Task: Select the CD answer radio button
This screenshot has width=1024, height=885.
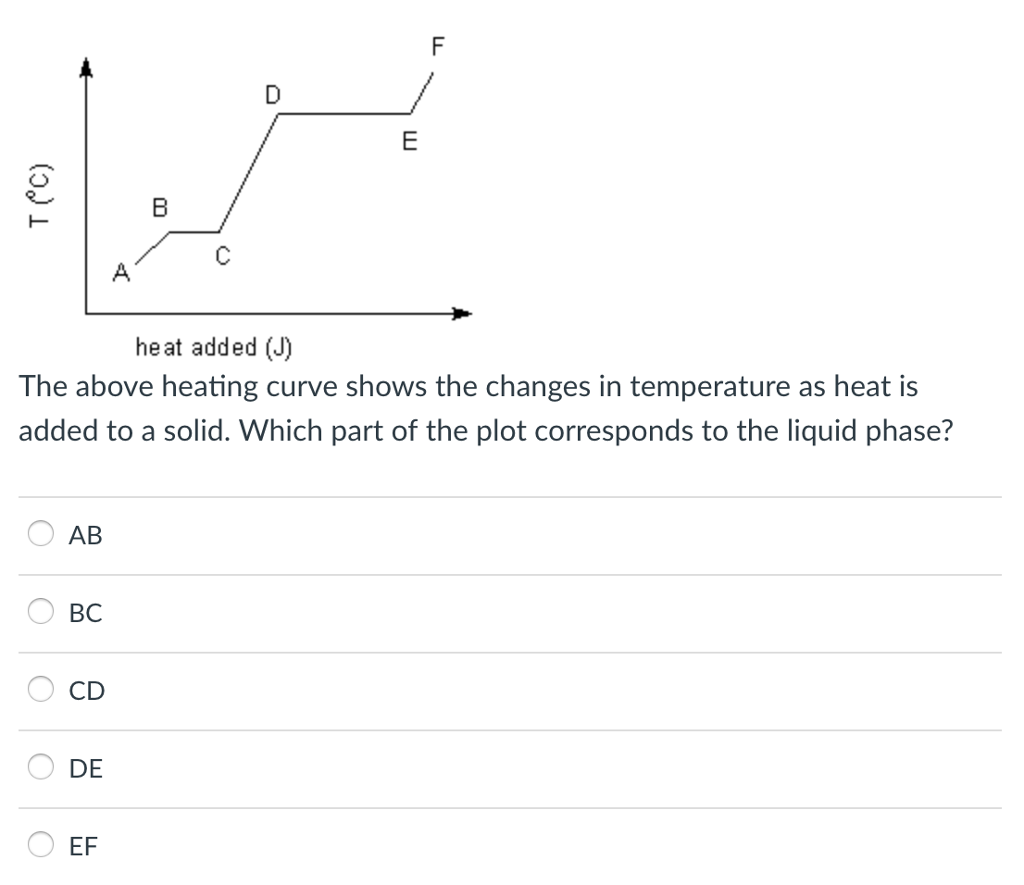Action: point(40,689)
